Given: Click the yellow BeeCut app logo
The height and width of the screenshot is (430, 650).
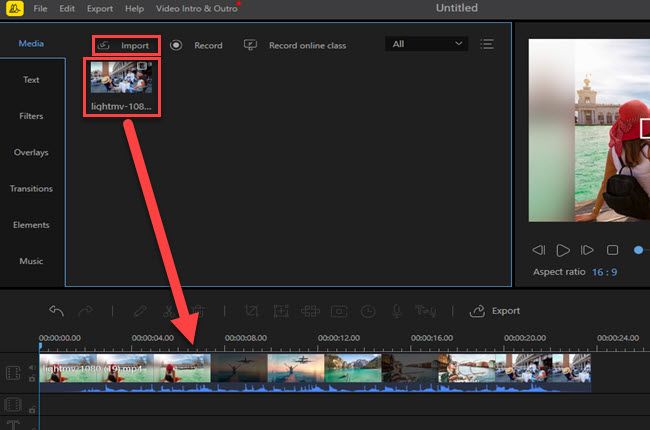Looking at the screenshot, I should (x=15, y=8).
